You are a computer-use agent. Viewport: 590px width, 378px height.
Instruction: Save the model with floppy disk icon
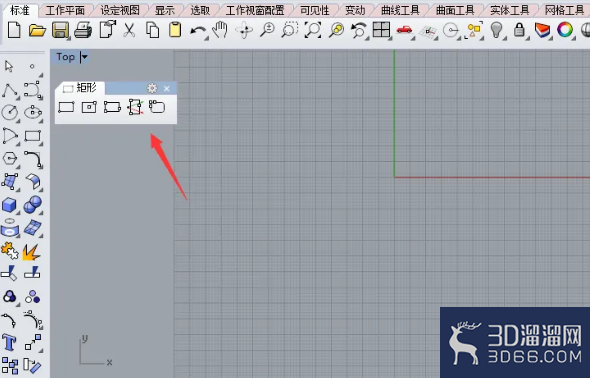60,30
